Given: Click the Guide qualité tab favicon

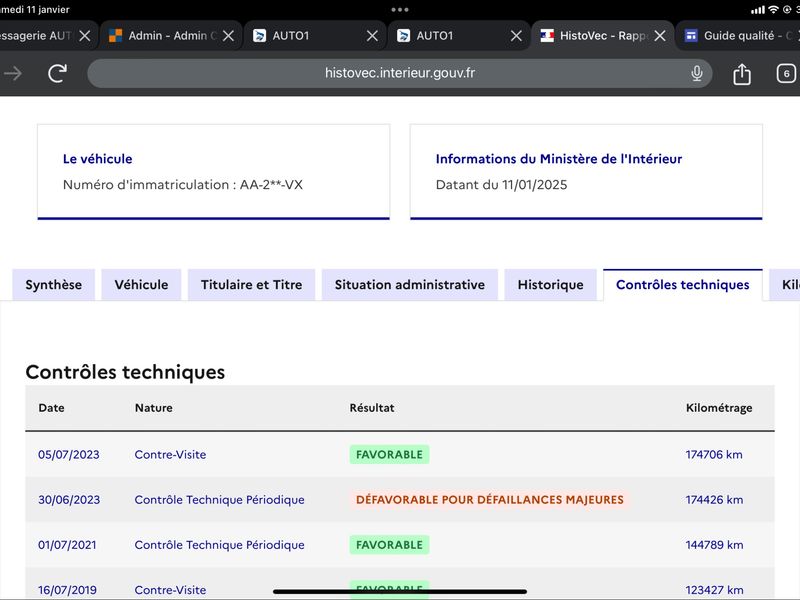Looking at the screenshot, I should point(691,36).
